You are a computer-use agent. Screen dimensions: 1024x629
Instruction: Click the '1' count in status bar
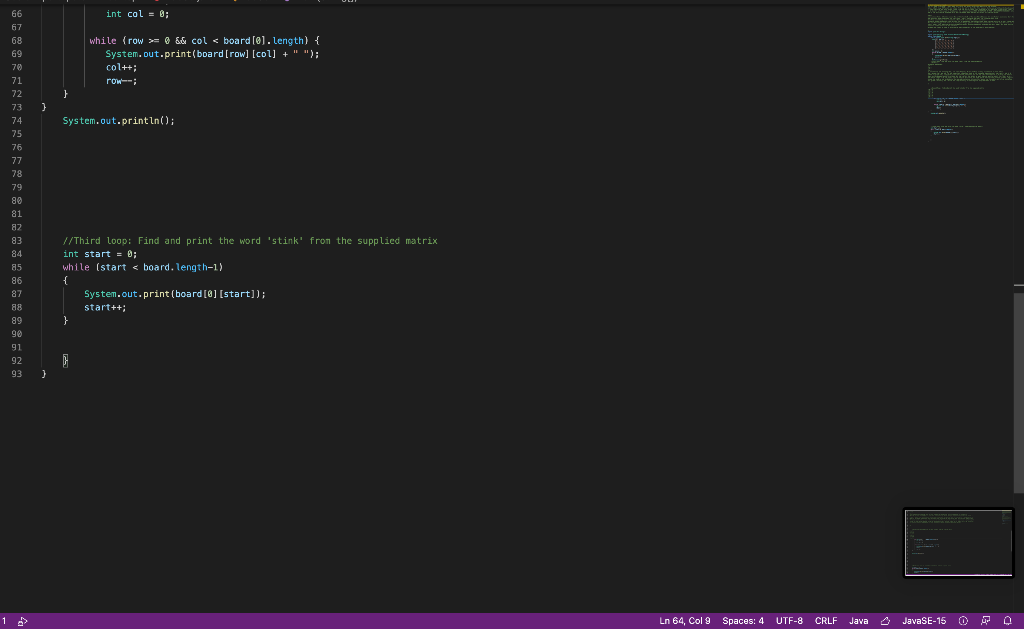point(4,621)
